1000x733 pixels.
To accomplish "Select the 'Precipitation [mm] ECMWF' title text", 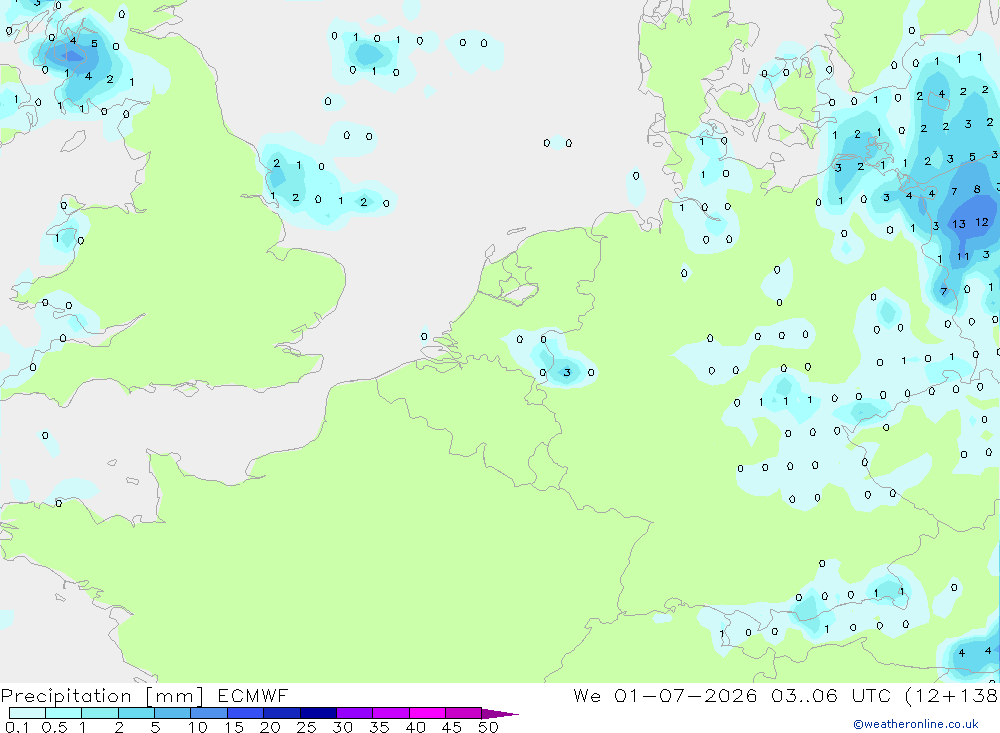I will (144, 696).
